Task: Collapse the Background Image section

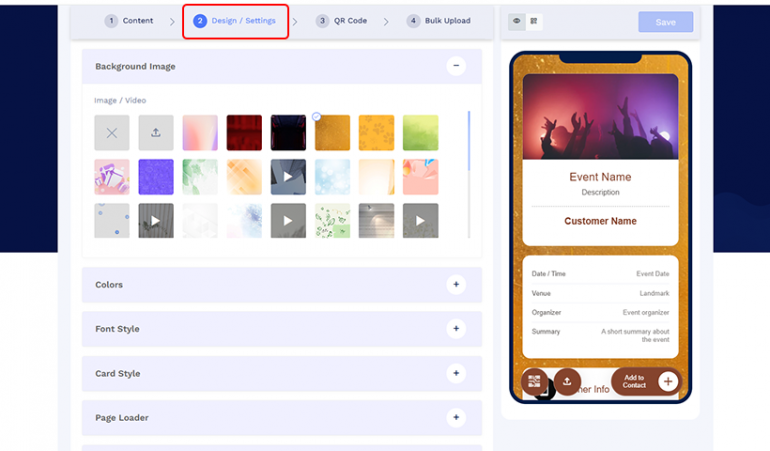Action: coord(456,66)
